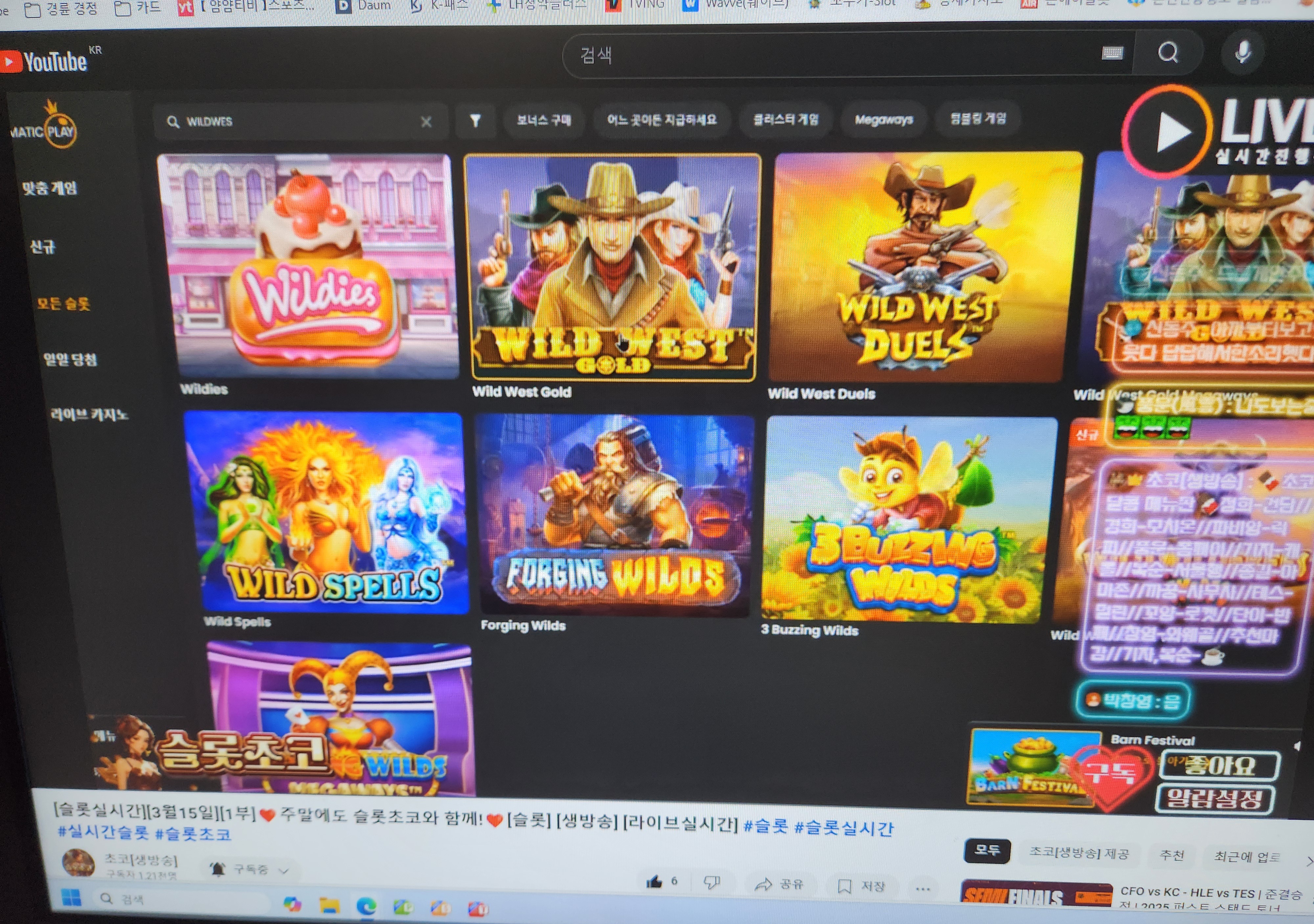Open the 초코 channel avatar

click(79, 863)
